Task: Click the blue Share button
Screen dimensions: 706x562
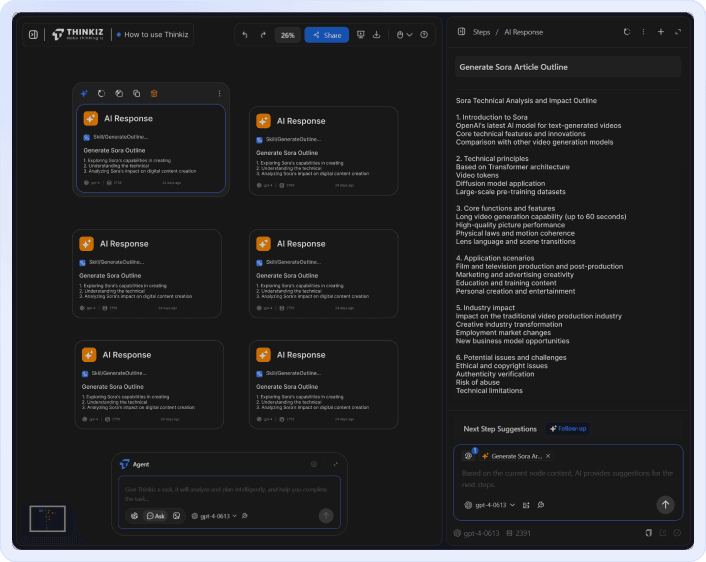Action: pos(327,35)
